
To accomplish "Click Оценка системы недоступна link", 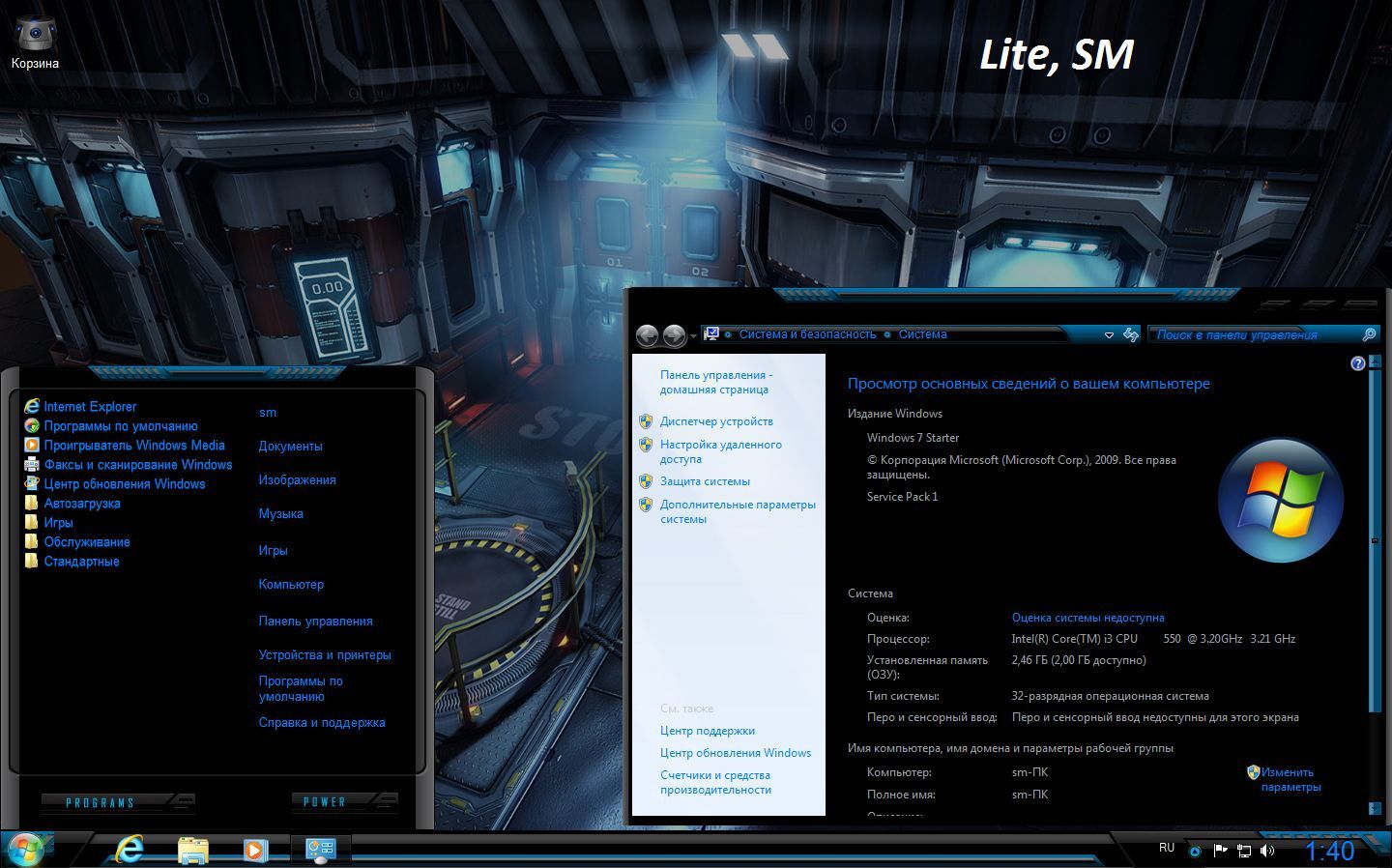I will 1087,618.
